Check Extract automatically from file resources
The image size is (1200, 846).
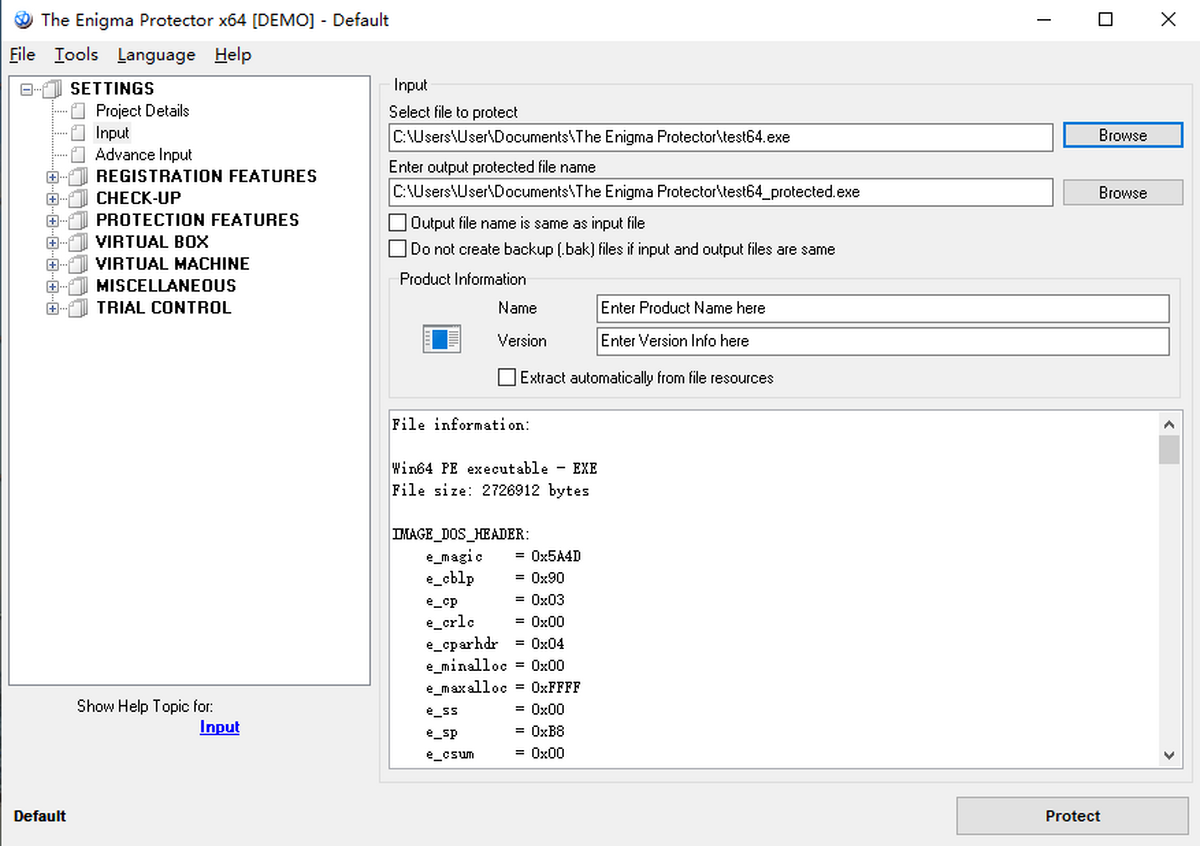(x=507, y=378)
